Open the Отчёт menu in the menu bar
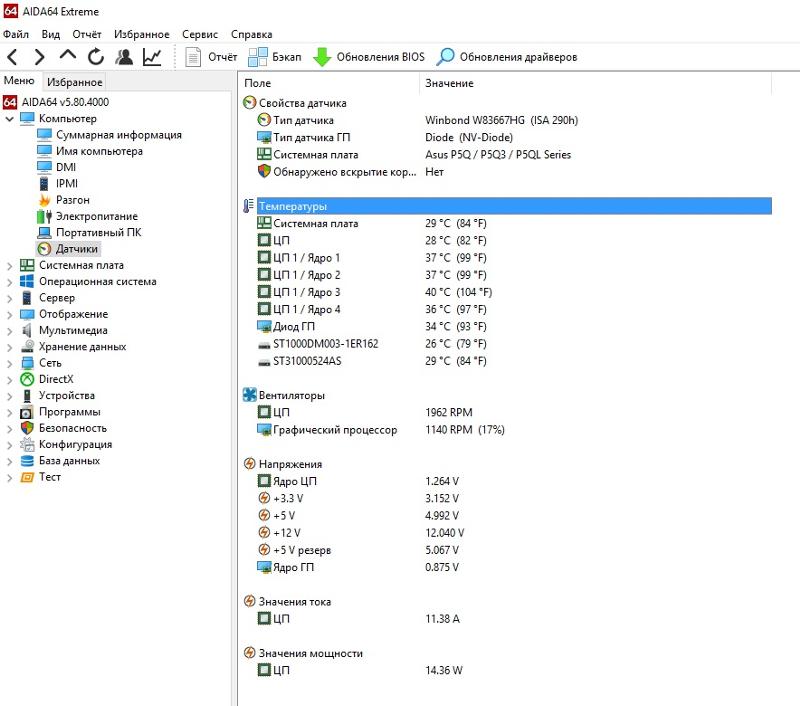This screenshot has height=706, width=800. 87,34
